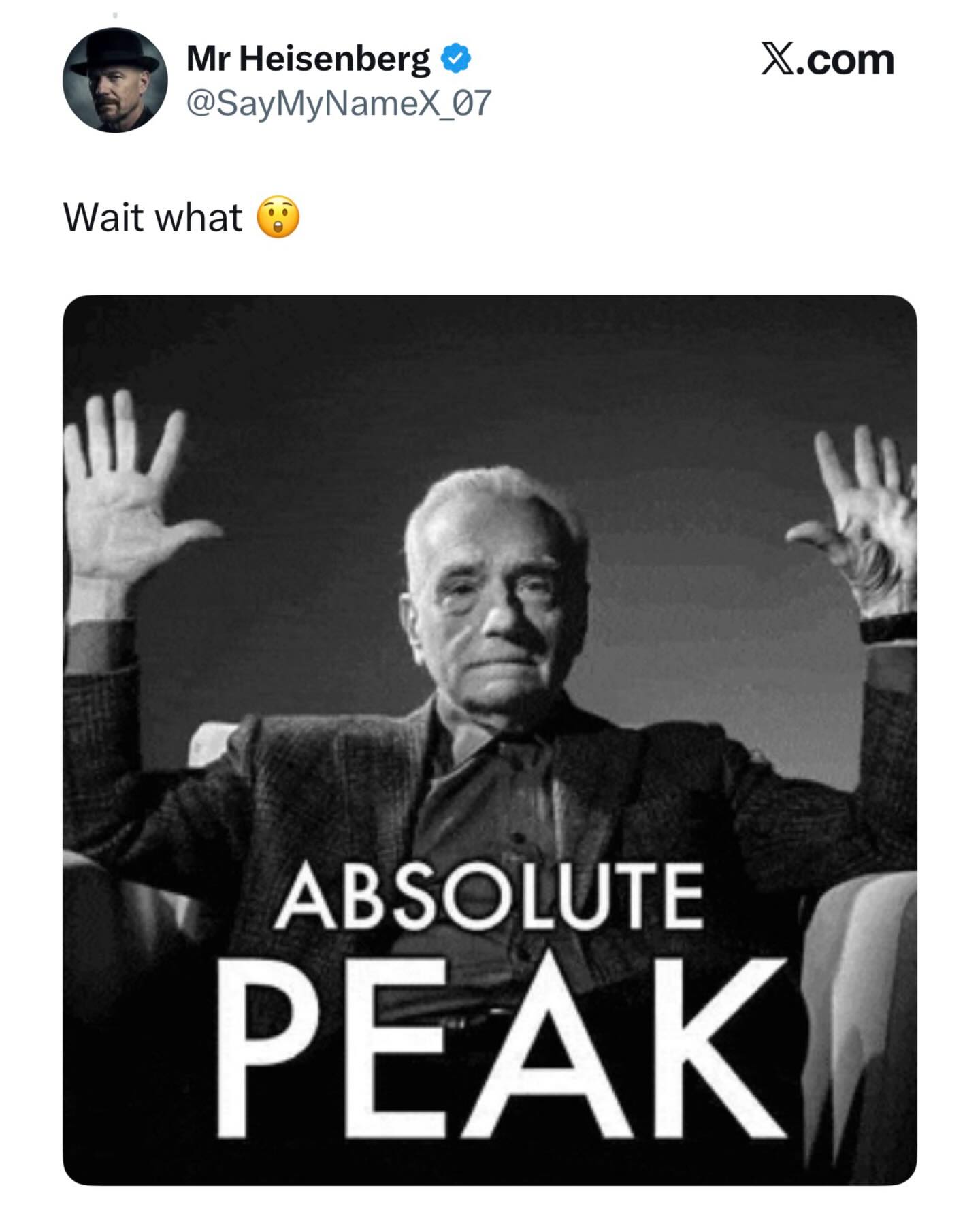Click the black hat in the profile avatar
The image size is (980, 1224).
[117, 54]
